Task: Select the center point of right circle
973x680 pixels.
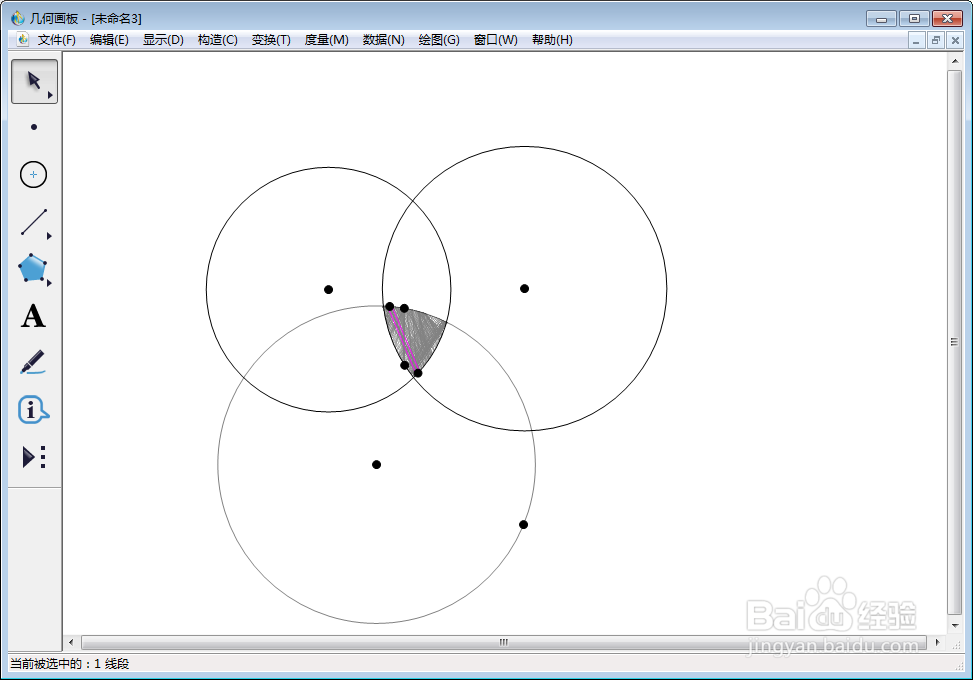Action: point(524,289)
